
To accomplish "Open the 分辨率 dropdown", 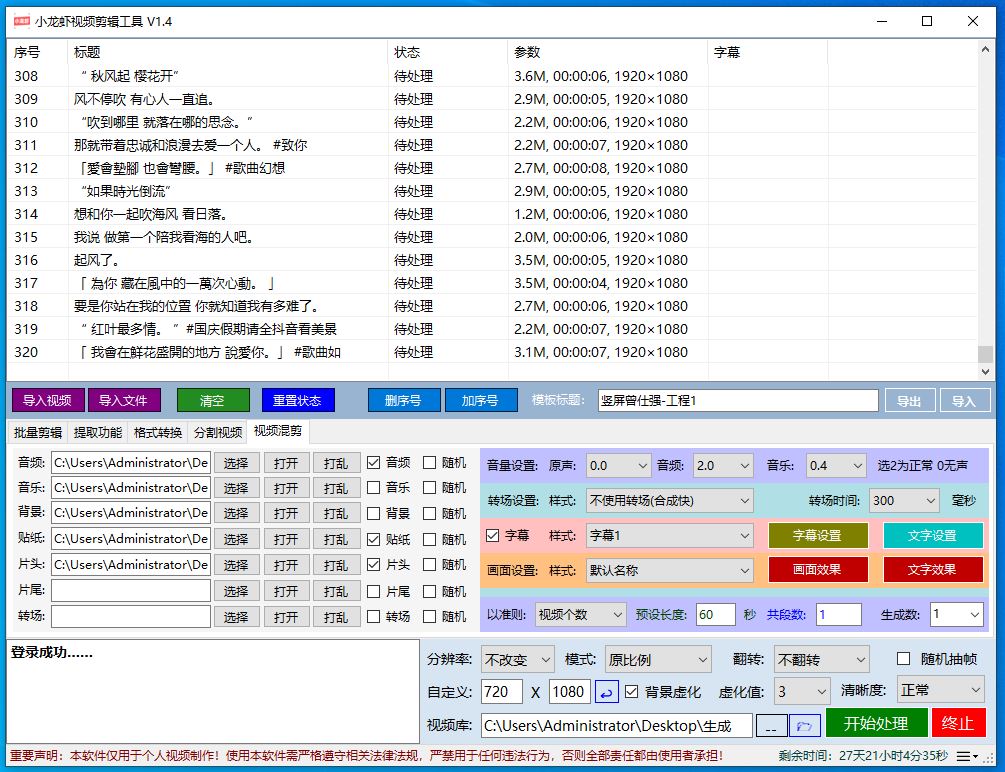I will click(517, 660).
